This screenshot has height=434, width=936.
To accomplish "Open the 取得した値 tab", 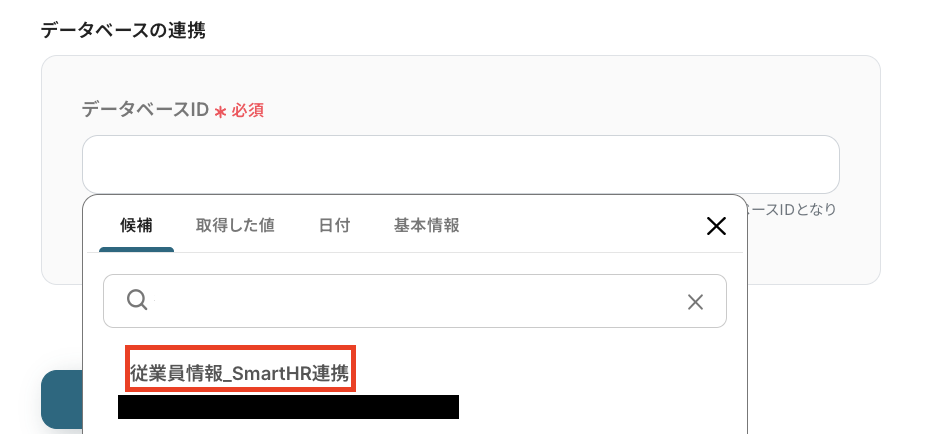I will tap(235, 226).
